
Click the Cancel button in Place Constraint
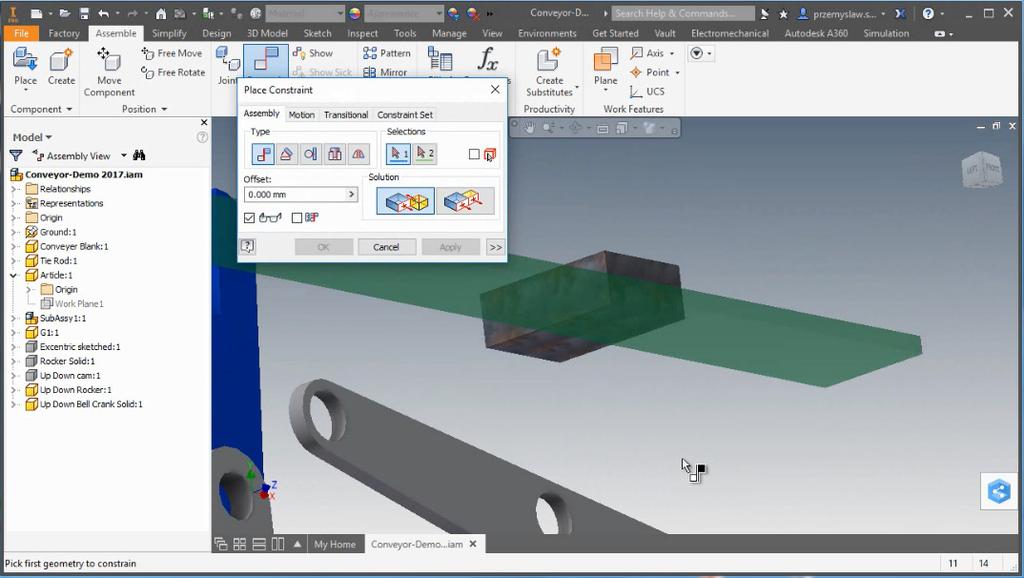click(x=386, y=247)
